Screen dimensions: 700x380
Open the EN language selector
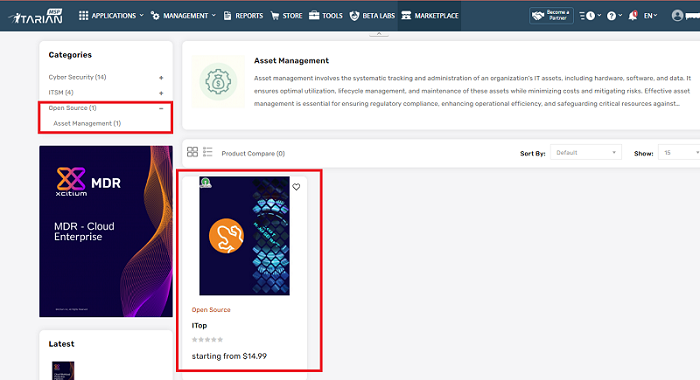[650, 16]
